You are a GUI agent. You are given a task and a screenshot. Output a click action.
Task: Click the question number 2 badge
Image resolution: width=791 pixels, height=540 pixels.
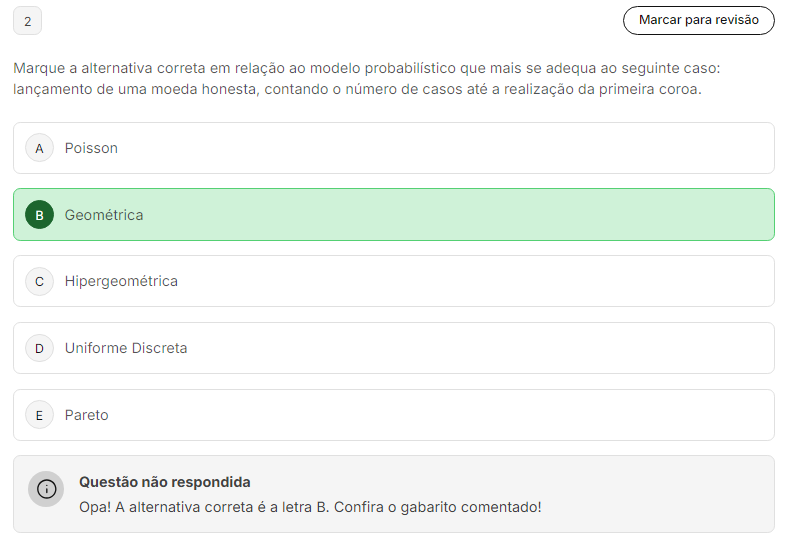pos(27,21)
